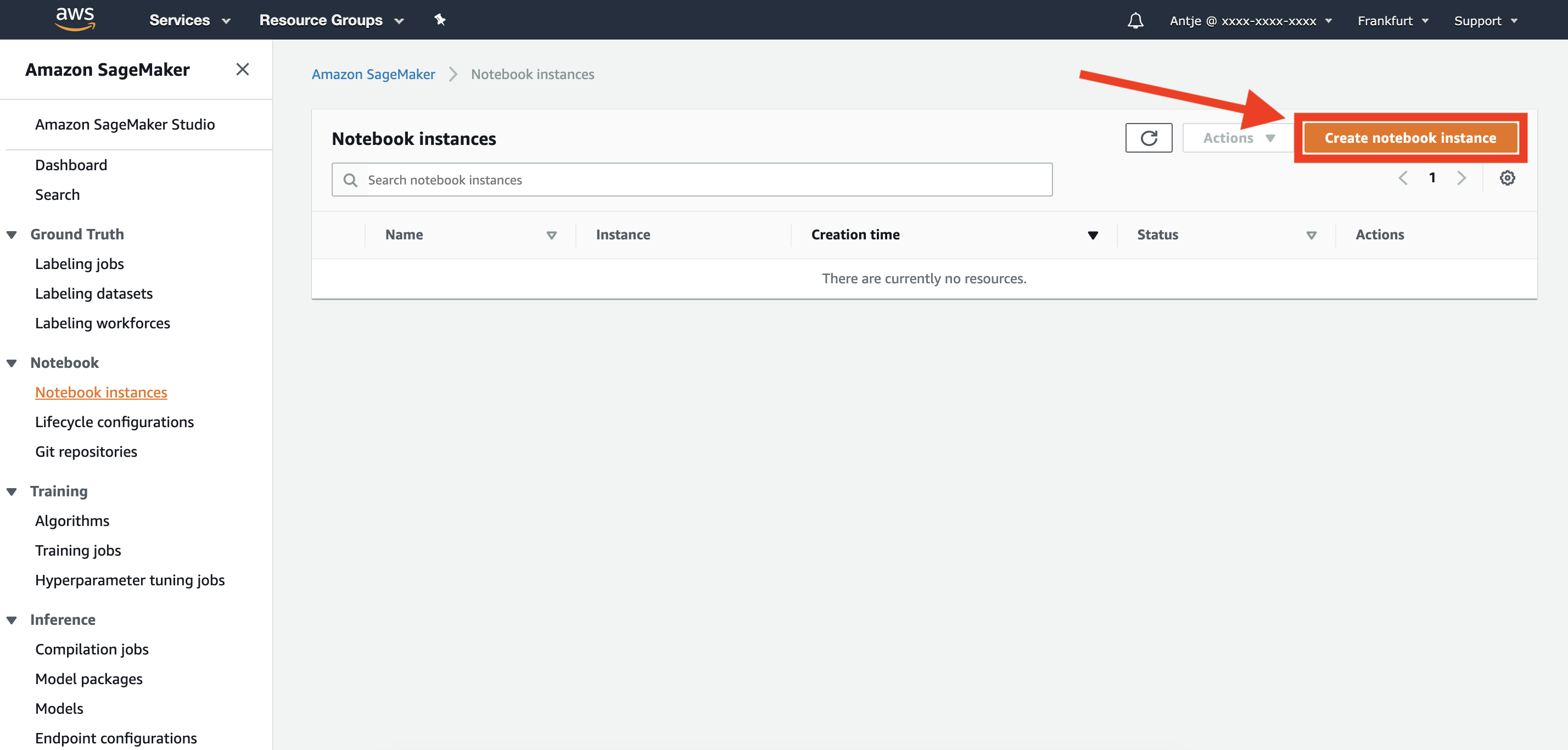Go to previous page of results
1568x750 pixels.
click(1403, 178)
